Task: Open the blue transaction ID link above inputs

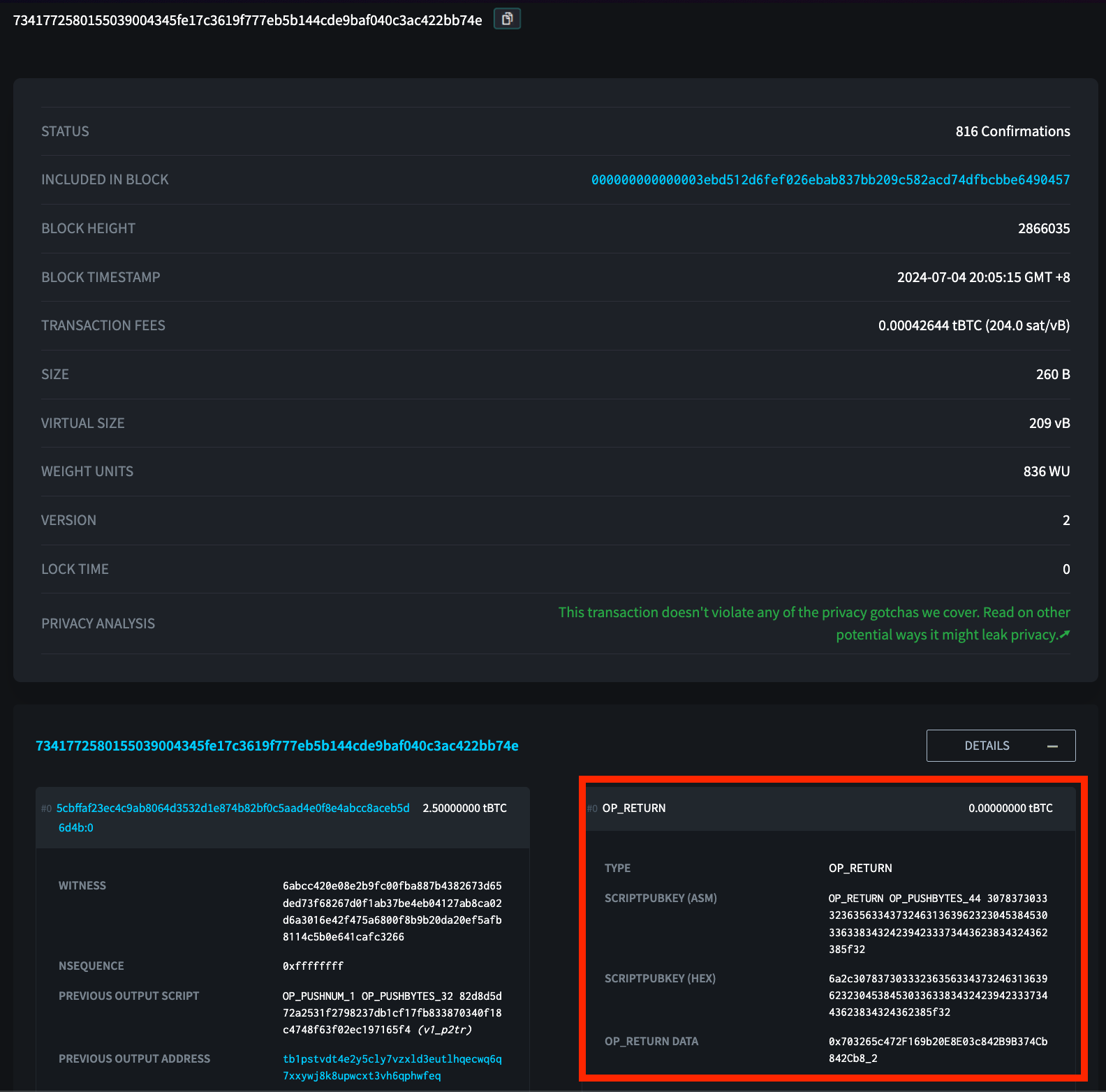Action: [x=276, y=746]
